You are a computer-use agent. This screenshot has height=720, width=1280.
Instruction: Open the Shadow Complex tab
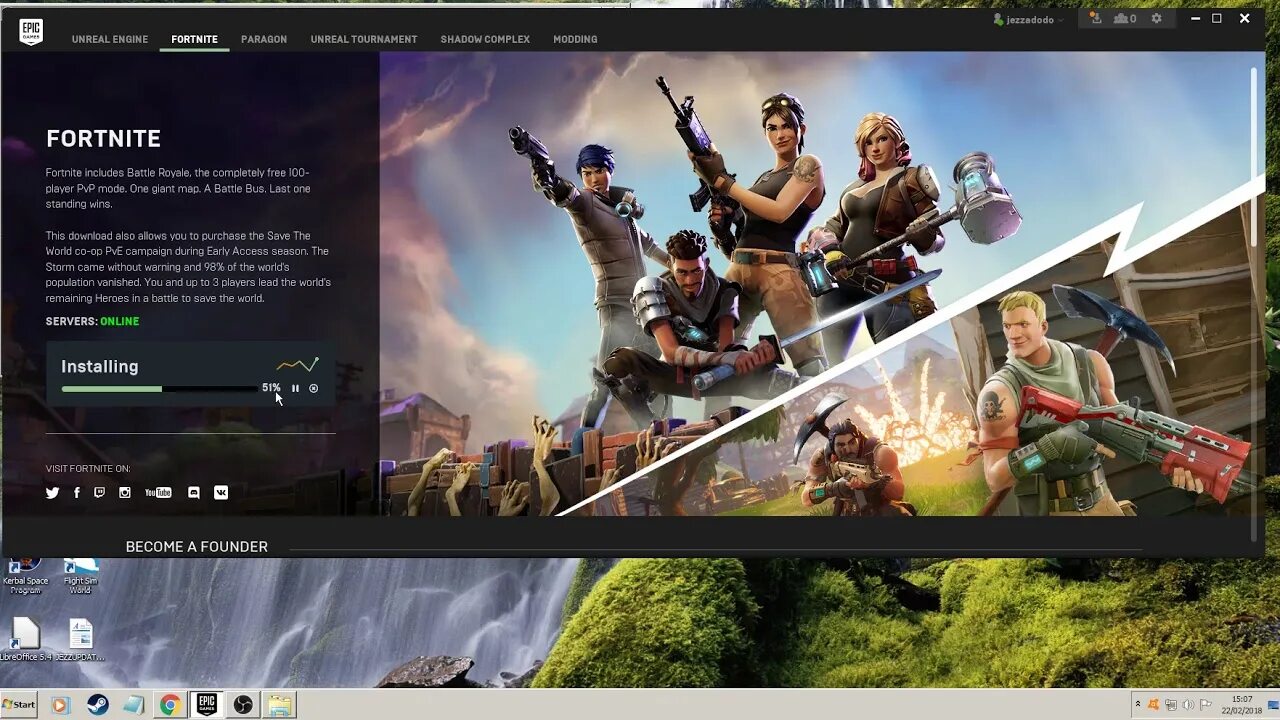[x=485, y=39]
